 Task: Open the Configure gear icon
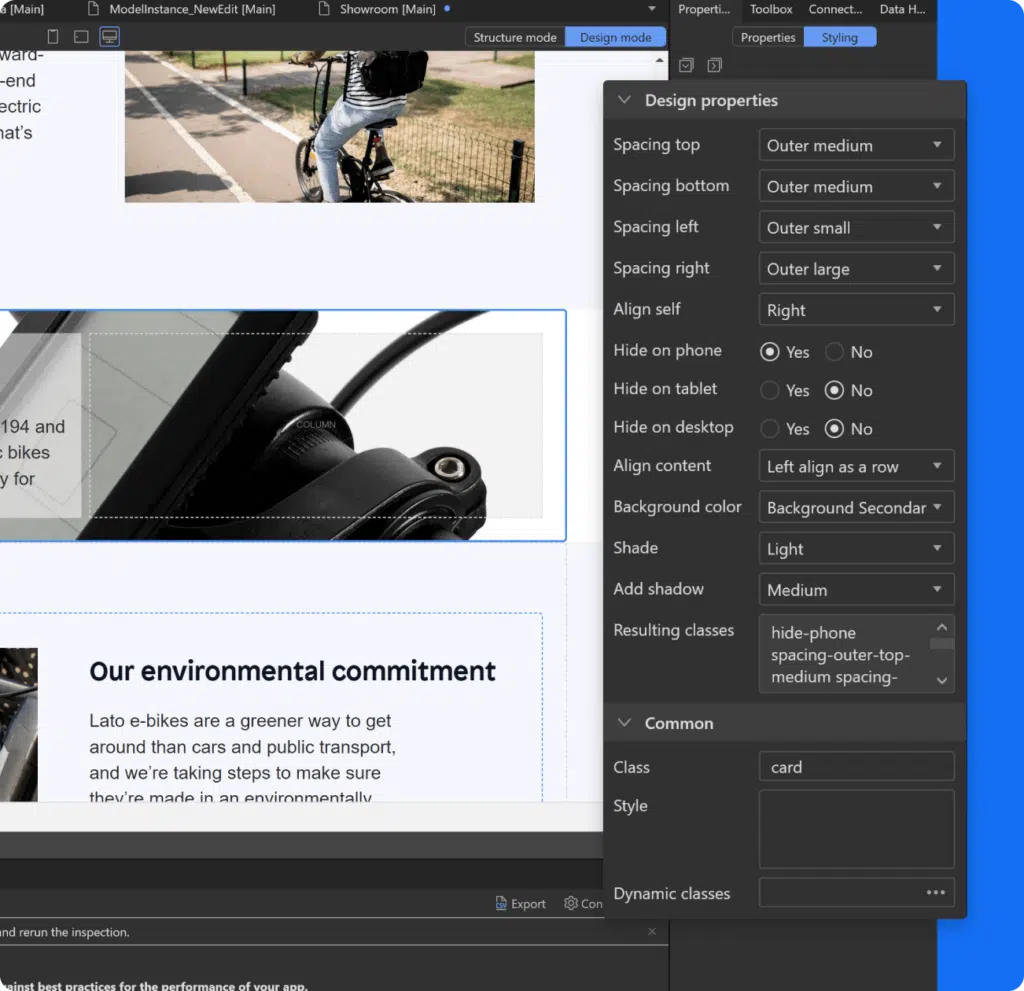point(571,903)
